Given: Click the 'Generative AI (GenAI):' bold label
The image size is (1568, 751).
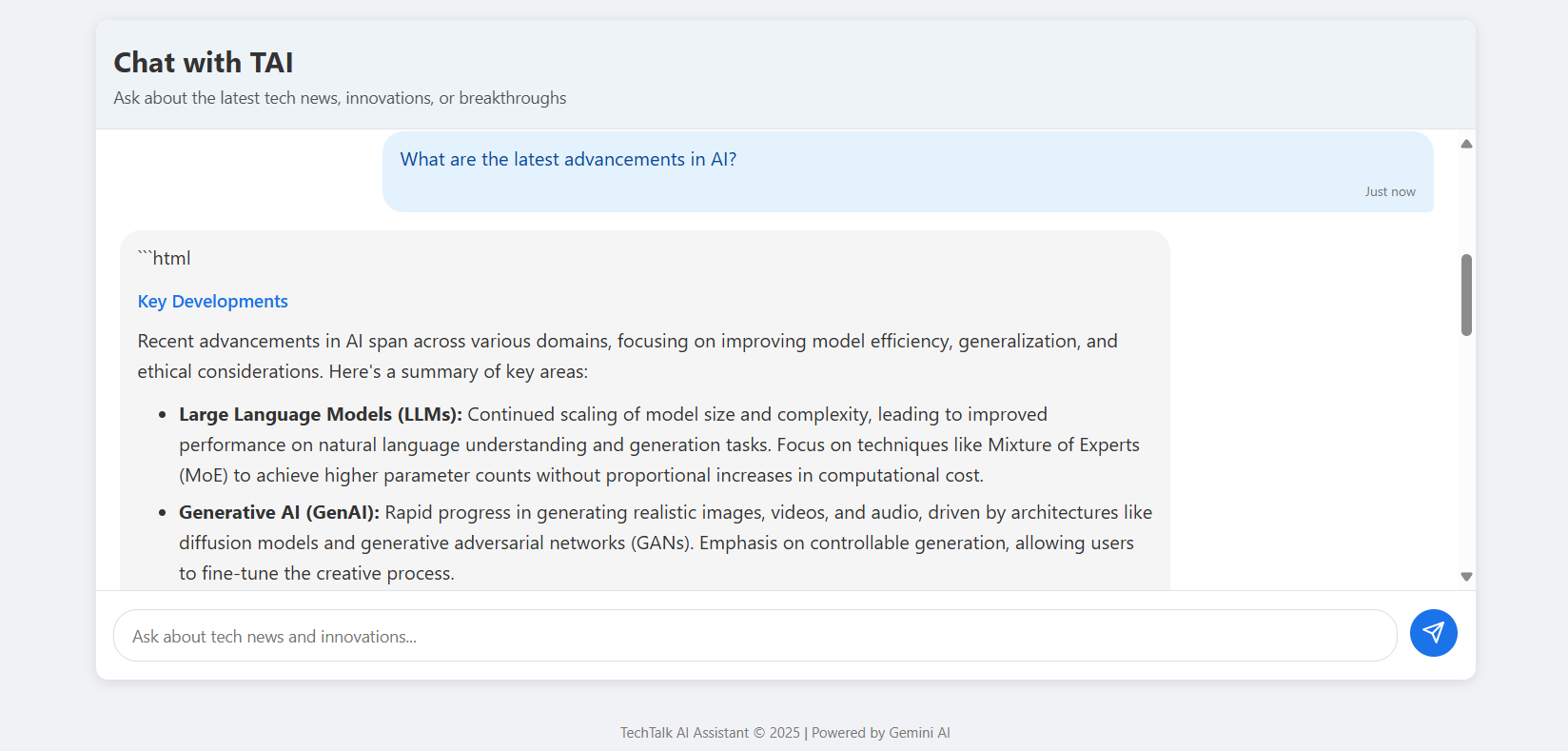Looking at the screenshot, I should point(279,512).
